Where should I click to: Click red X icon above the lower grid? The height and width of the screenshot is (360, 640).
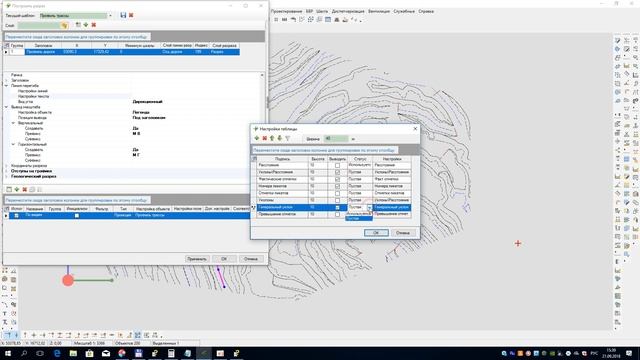pyautogui.click(x=24, y=189)
